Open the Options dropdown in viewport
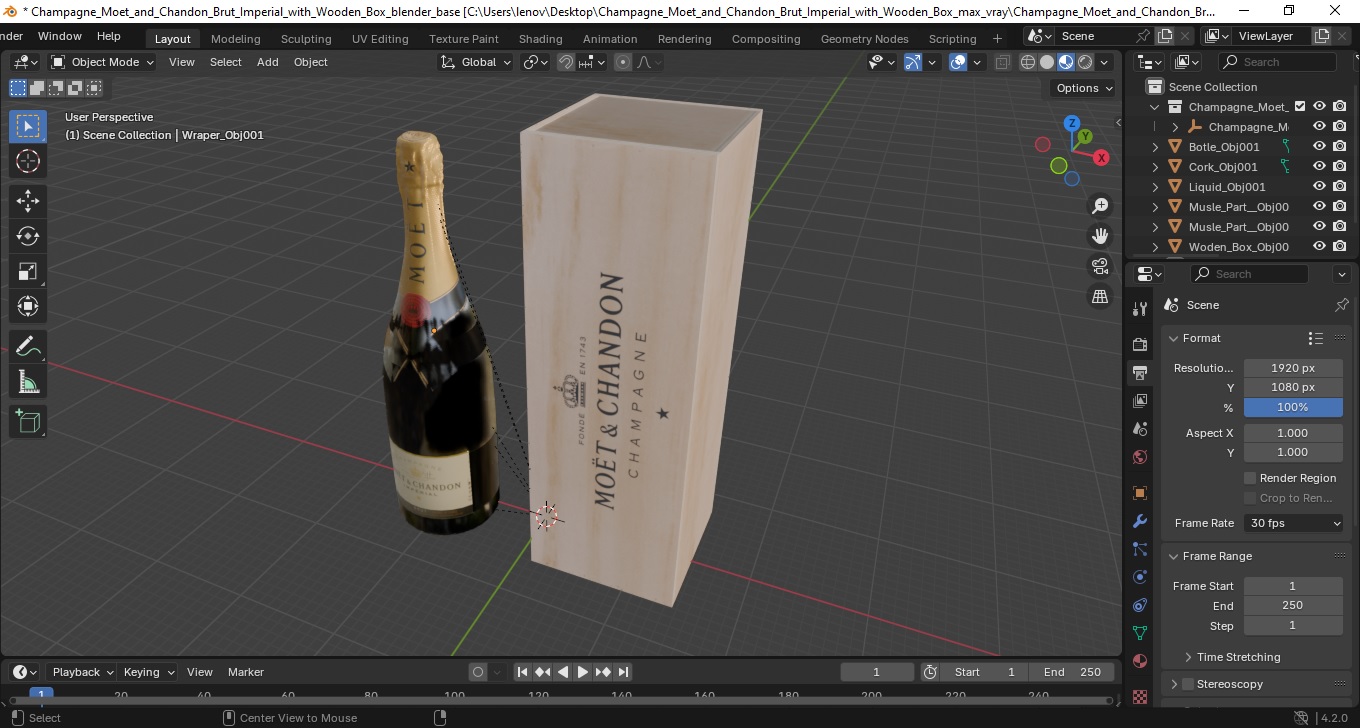The width and height of the screenshot is (1360, 728). coord(1085,88)
